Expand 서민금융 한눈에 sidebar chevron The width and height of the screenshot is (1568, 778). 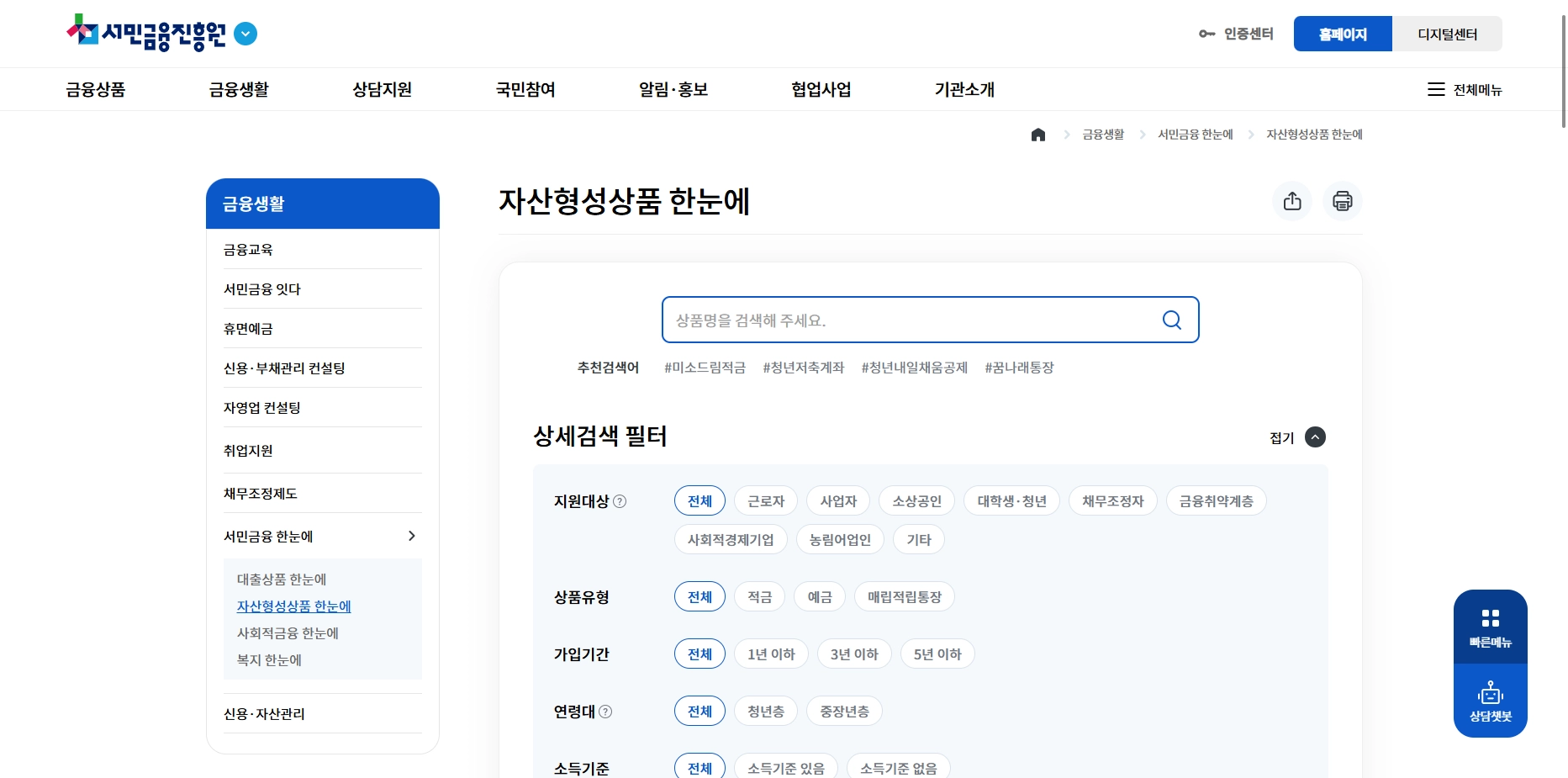(x=411, y=536)
